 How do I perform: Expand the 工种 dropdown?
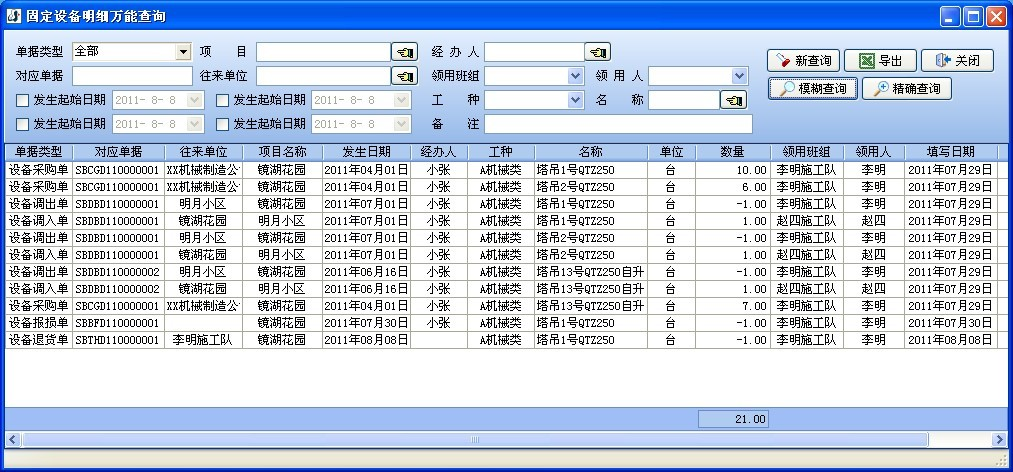click(x=575, y=100)
